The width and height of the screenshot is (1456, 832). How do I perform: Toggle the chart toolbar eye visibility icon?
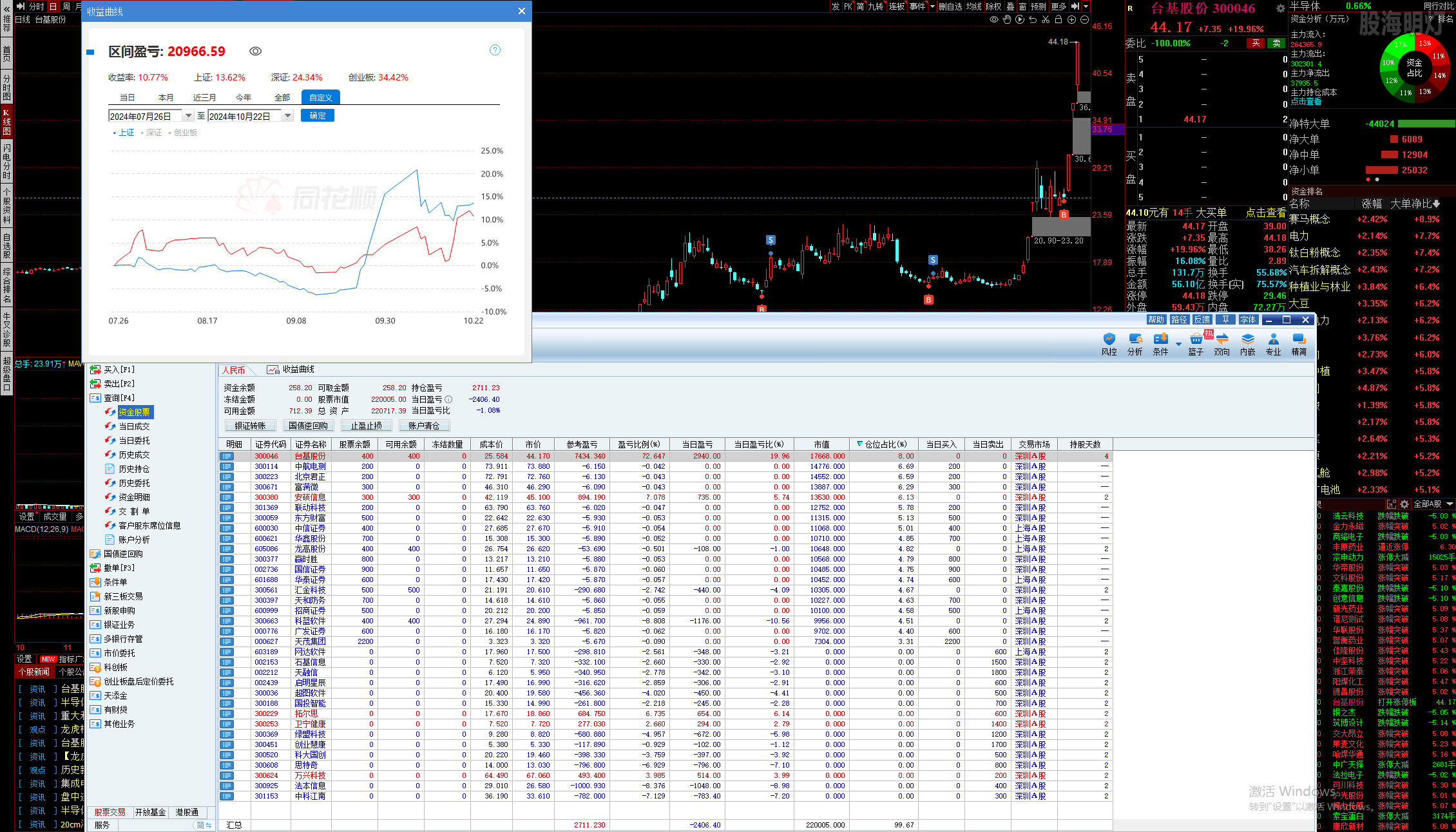[994, 20]
